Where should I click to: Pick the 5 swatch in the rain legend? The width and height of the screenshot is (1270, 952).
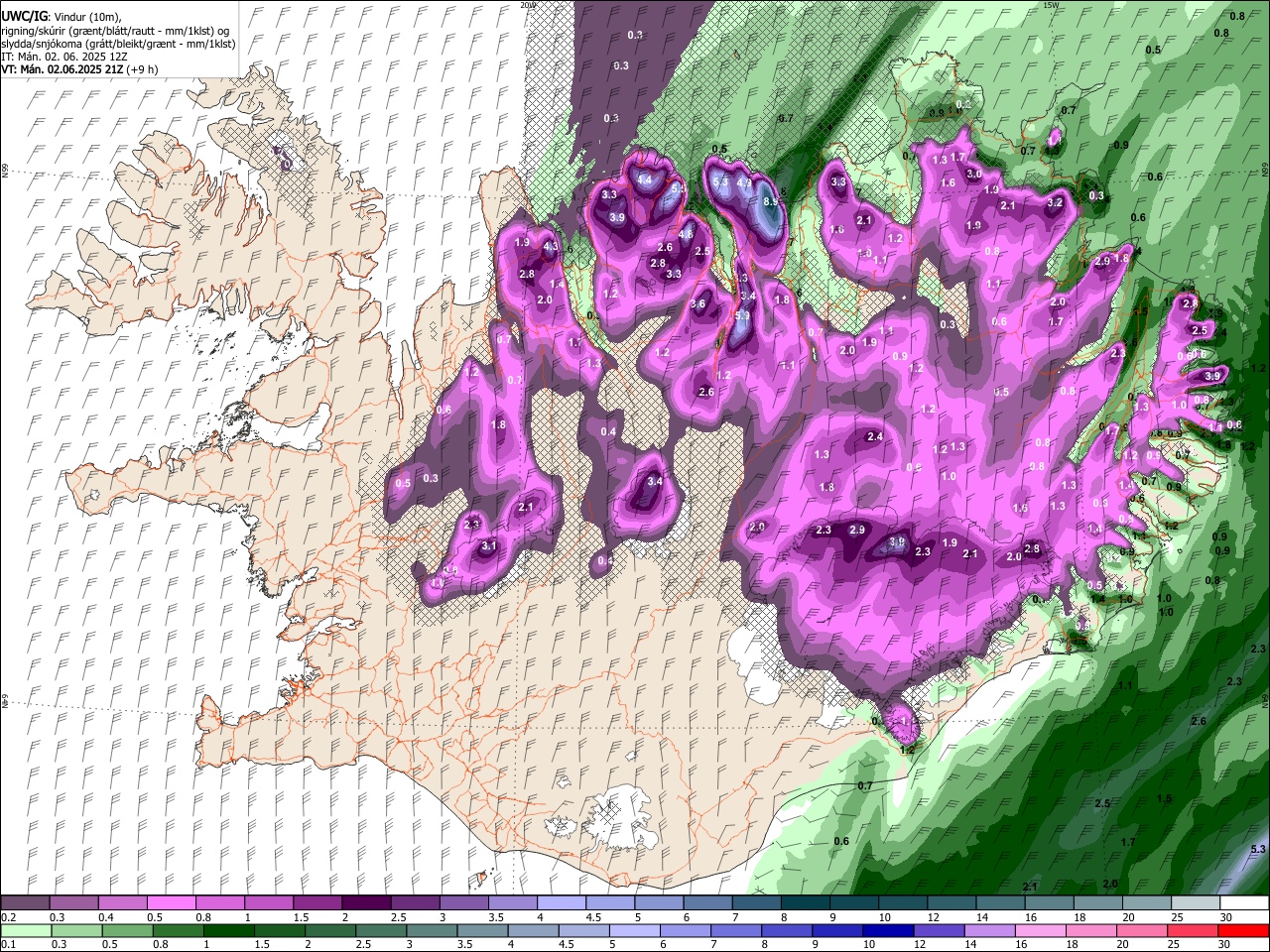click(633, 931)
